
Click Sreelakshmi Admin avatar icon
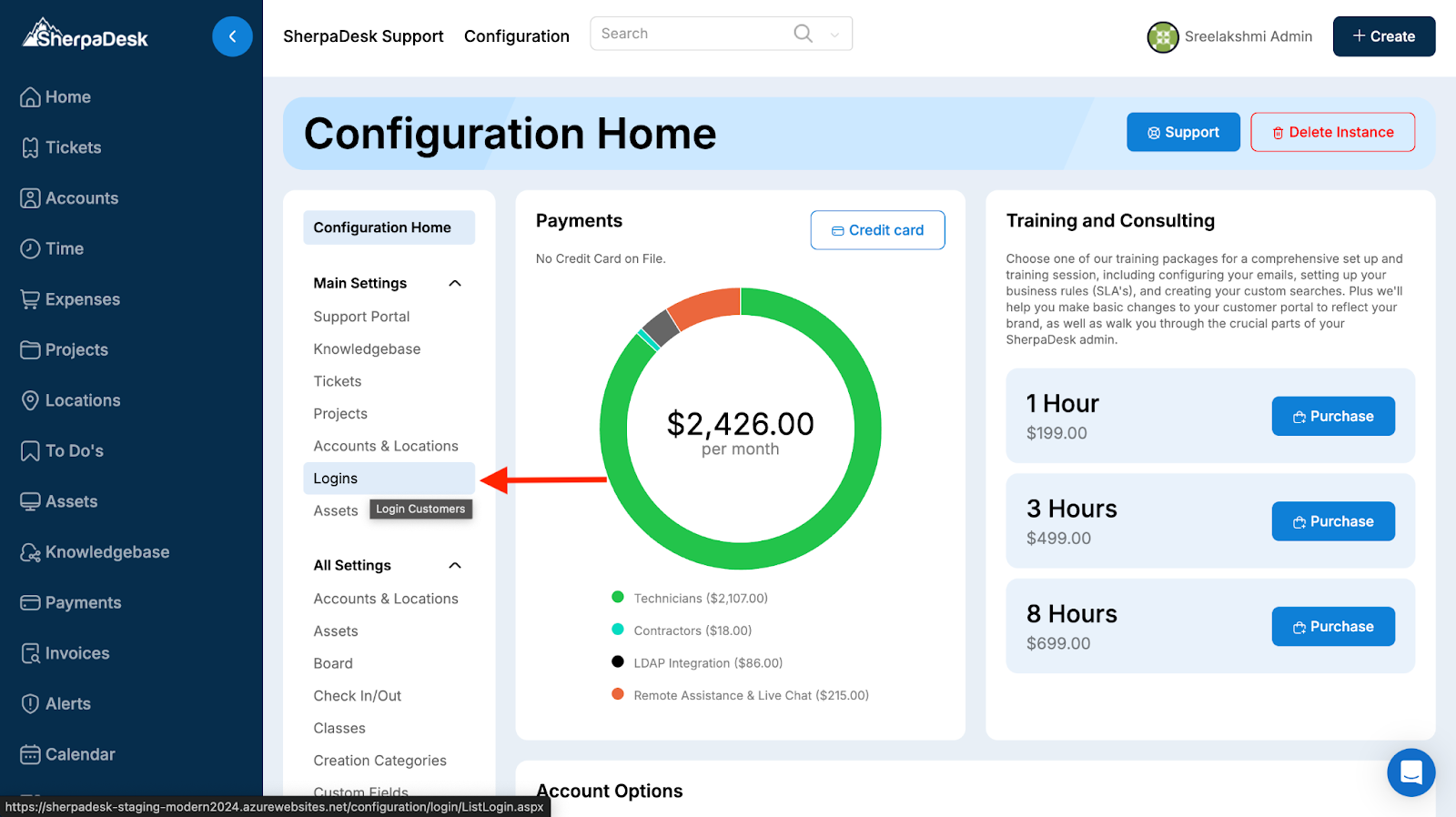point(1162,37)
